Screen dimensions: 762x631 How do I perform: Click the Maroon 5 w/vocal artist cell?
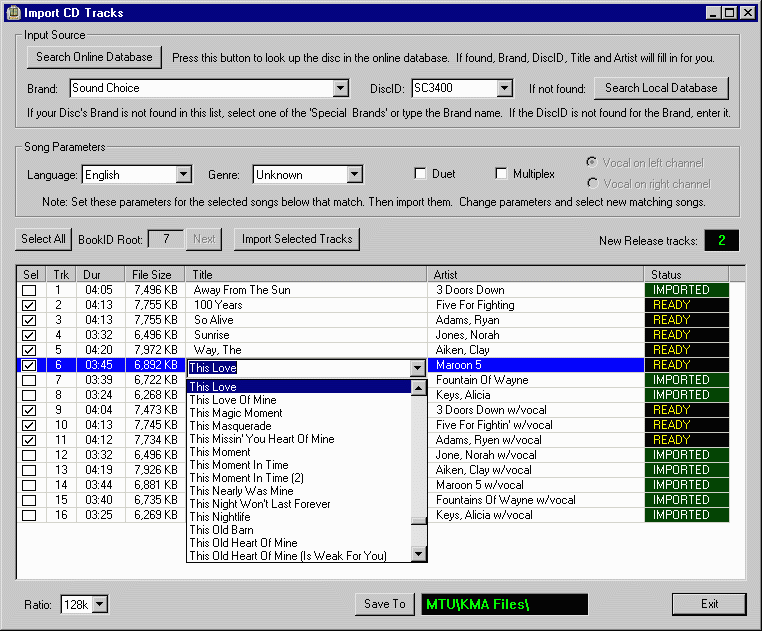pos(536,485)
